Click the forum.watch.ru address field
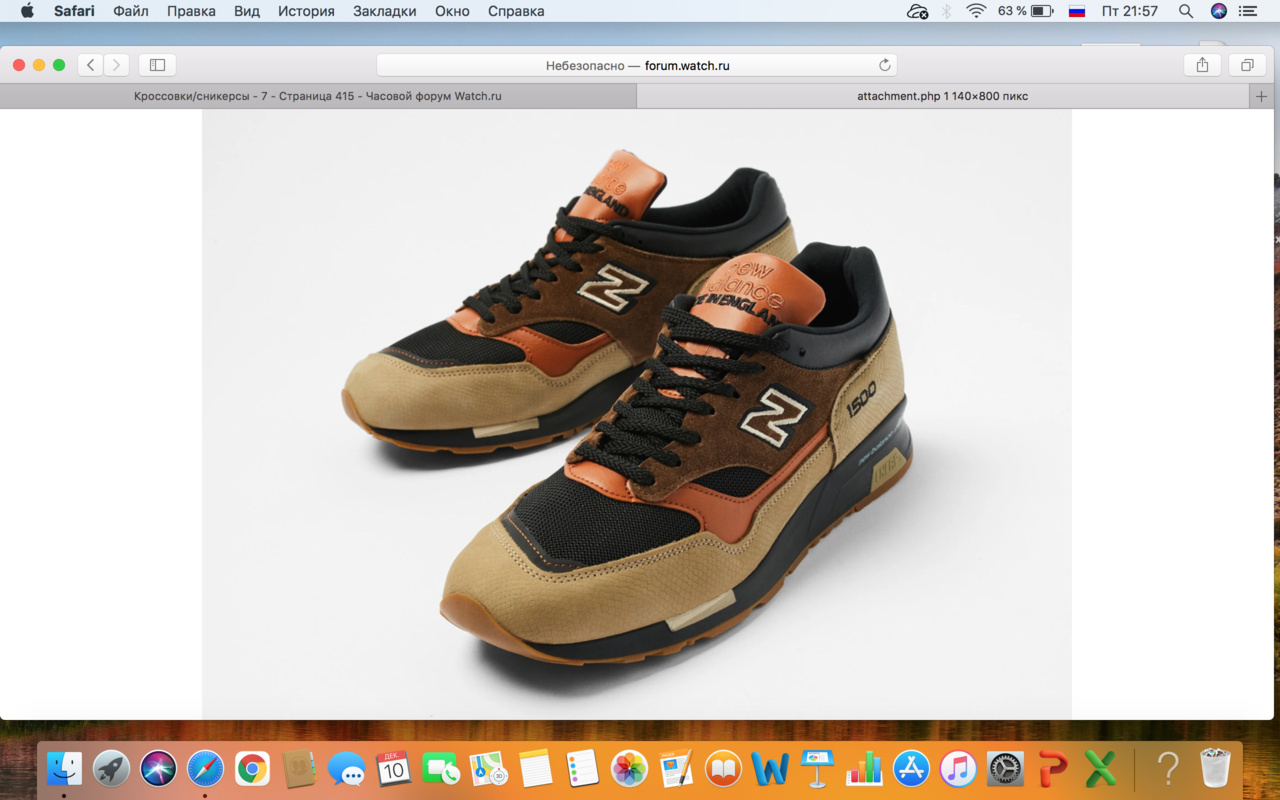Screen dimensions: 1280x800 point(637,65)
